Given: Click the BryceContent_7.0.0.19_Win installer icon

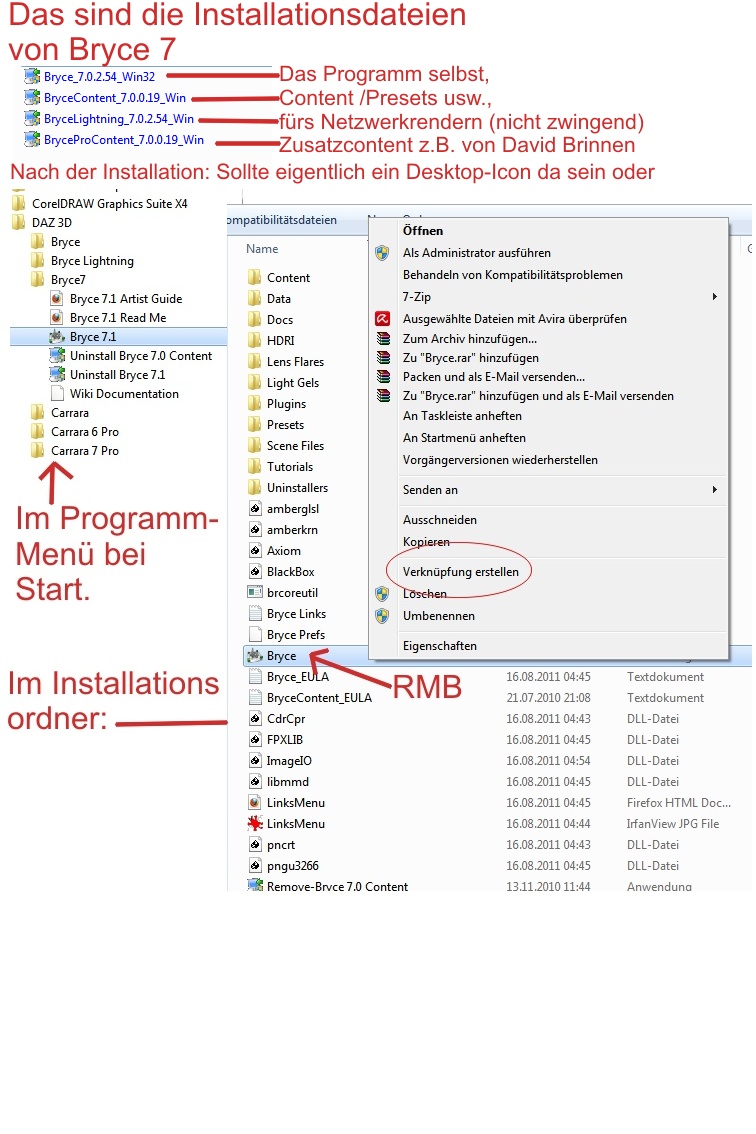Looking at the screenshot, I should coord(32,97).
